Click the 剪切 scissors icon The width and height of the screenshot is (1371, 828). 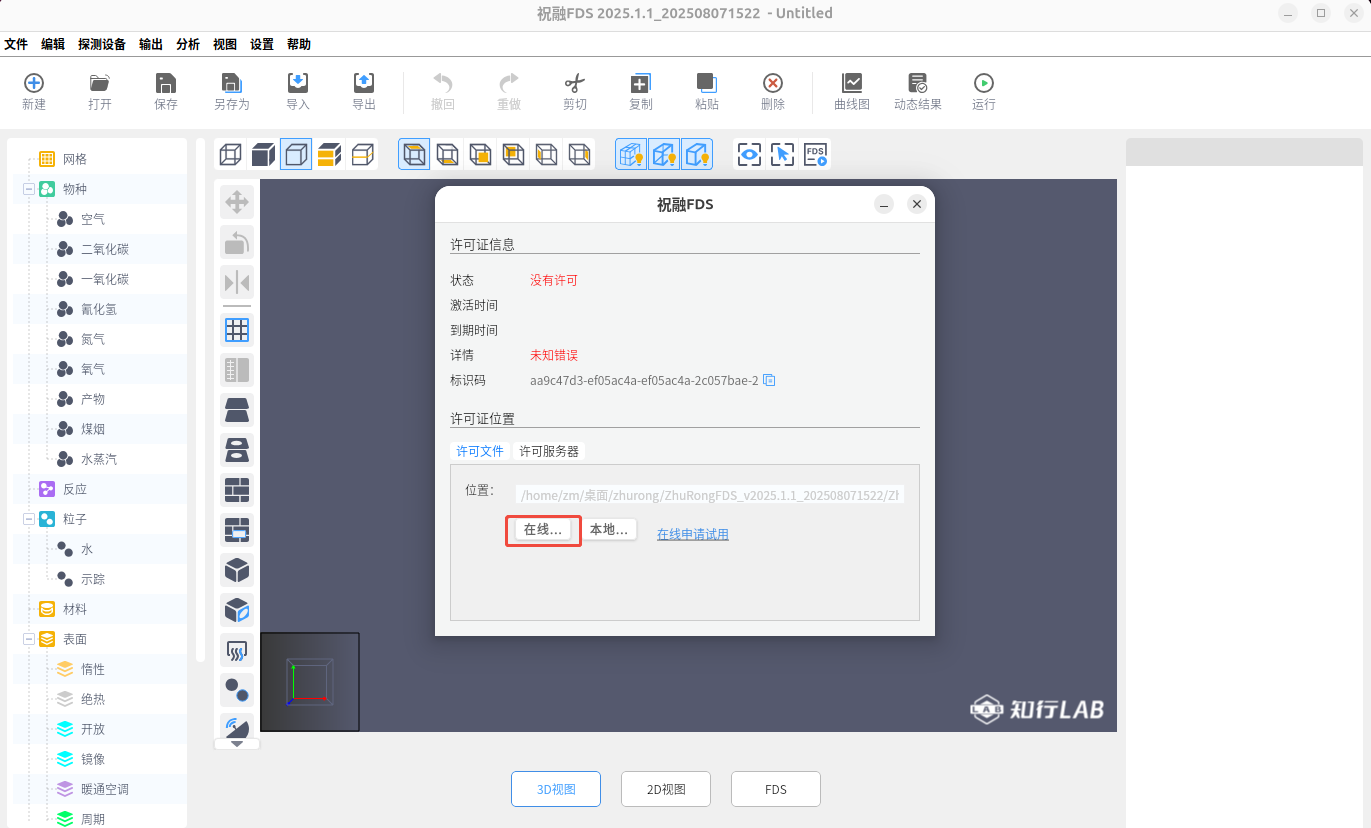click(575, 83)
